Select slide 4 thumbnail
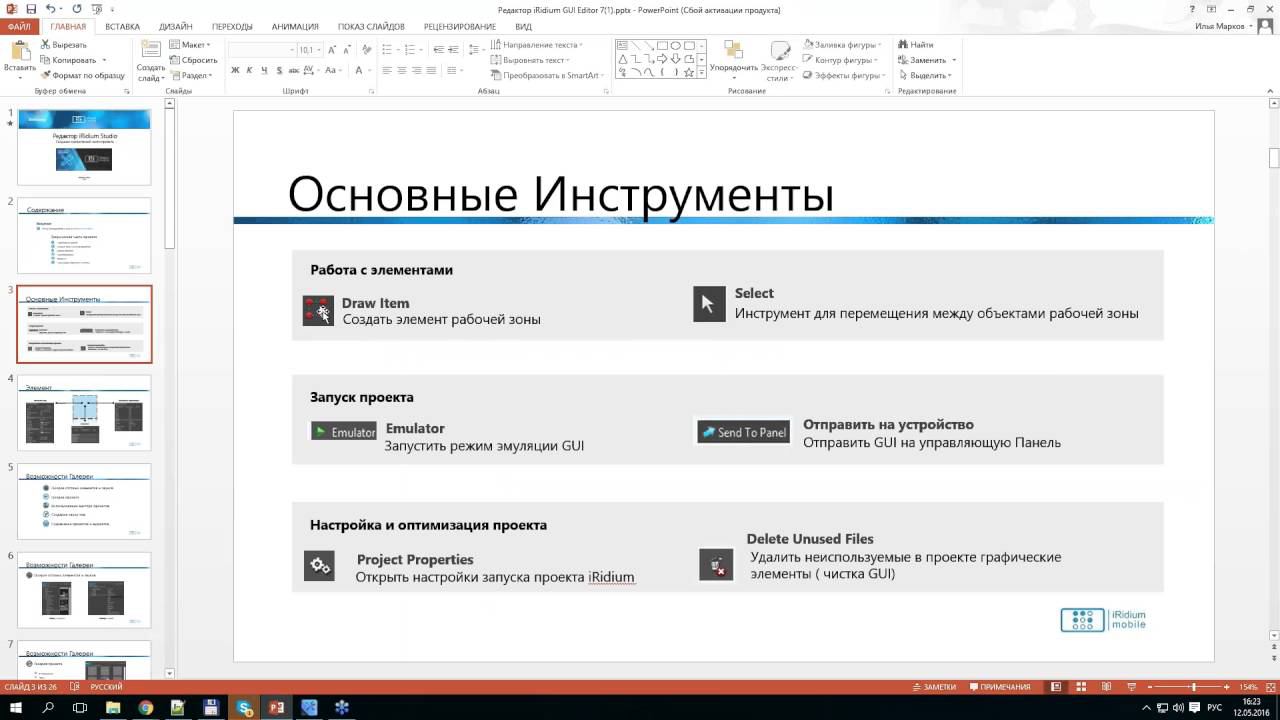 coord(85,412)
